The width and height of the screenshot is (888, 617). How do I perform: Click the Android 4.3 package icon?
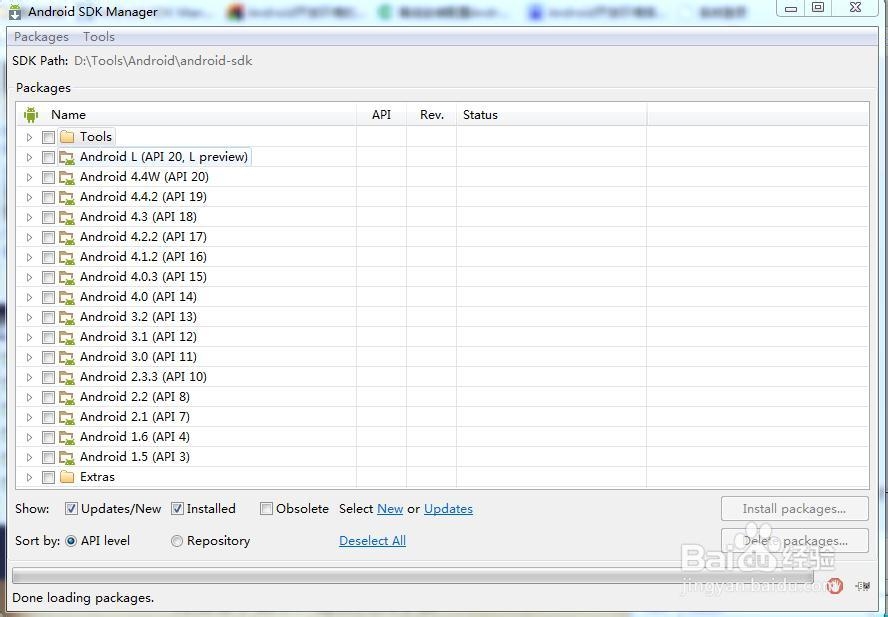click(x=67, y=218)
